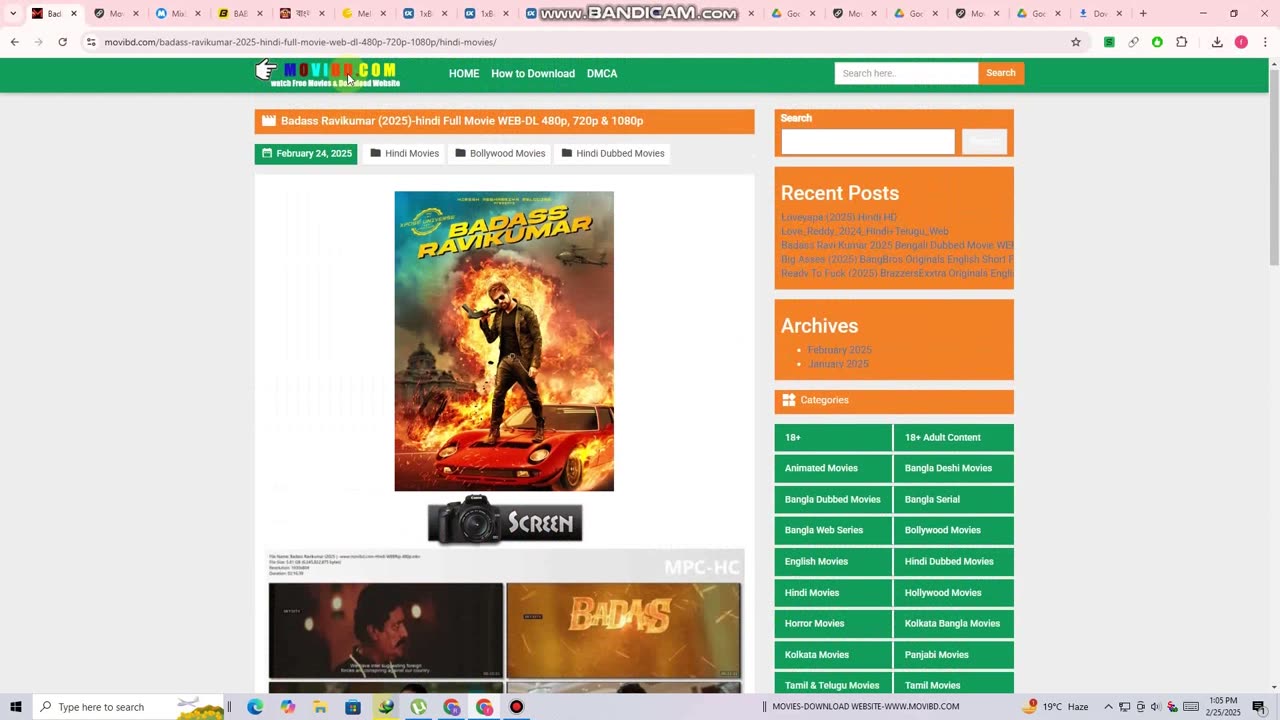The image size is (1280, 720).
Task: Select the Kolkata Bangla Movies category
Action: pos(953,623)
